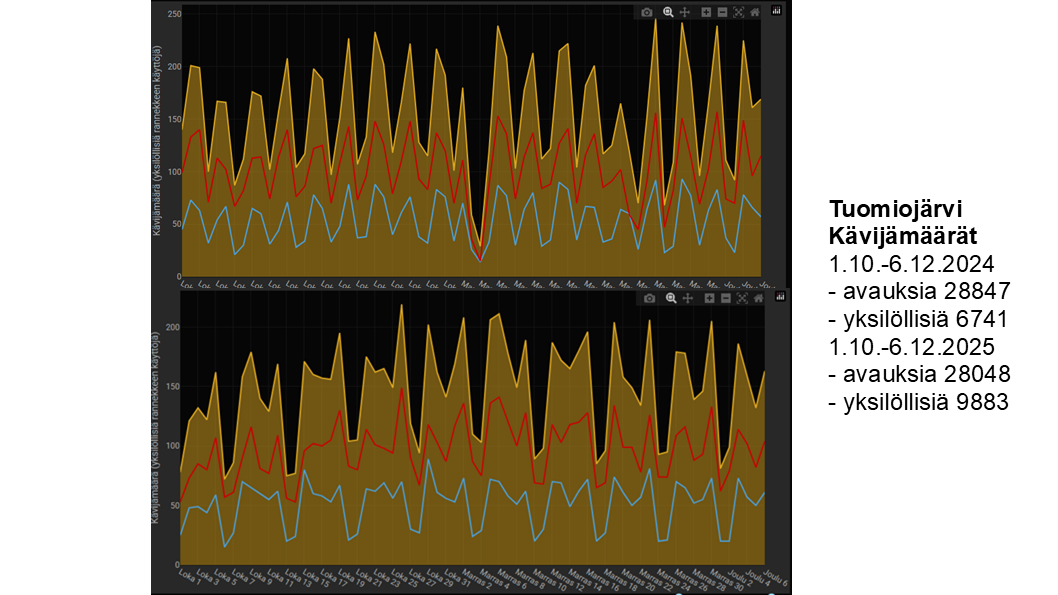
Task: Download top chart as PNG with camera icon
Action: (x=647, y=12)
